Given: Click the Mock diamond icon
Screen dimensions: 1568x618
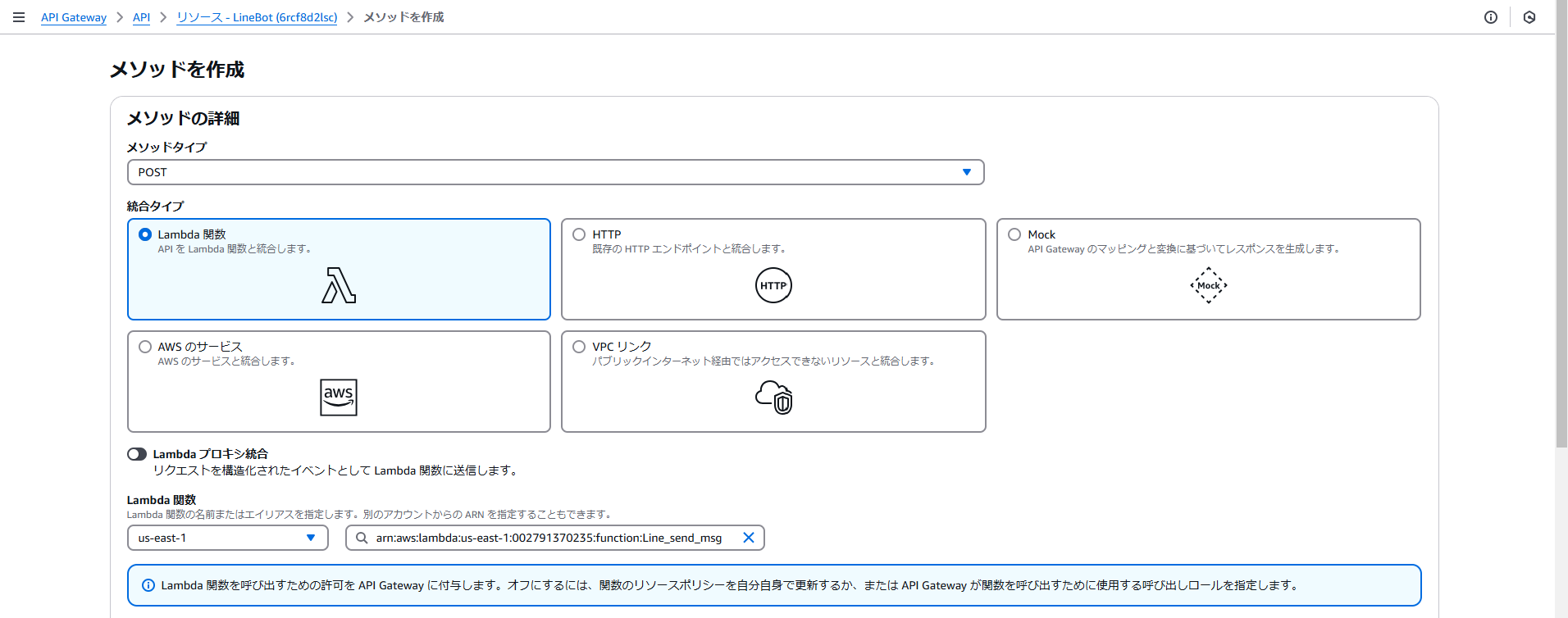Looking at the screenshot, I should (1209, 285).
